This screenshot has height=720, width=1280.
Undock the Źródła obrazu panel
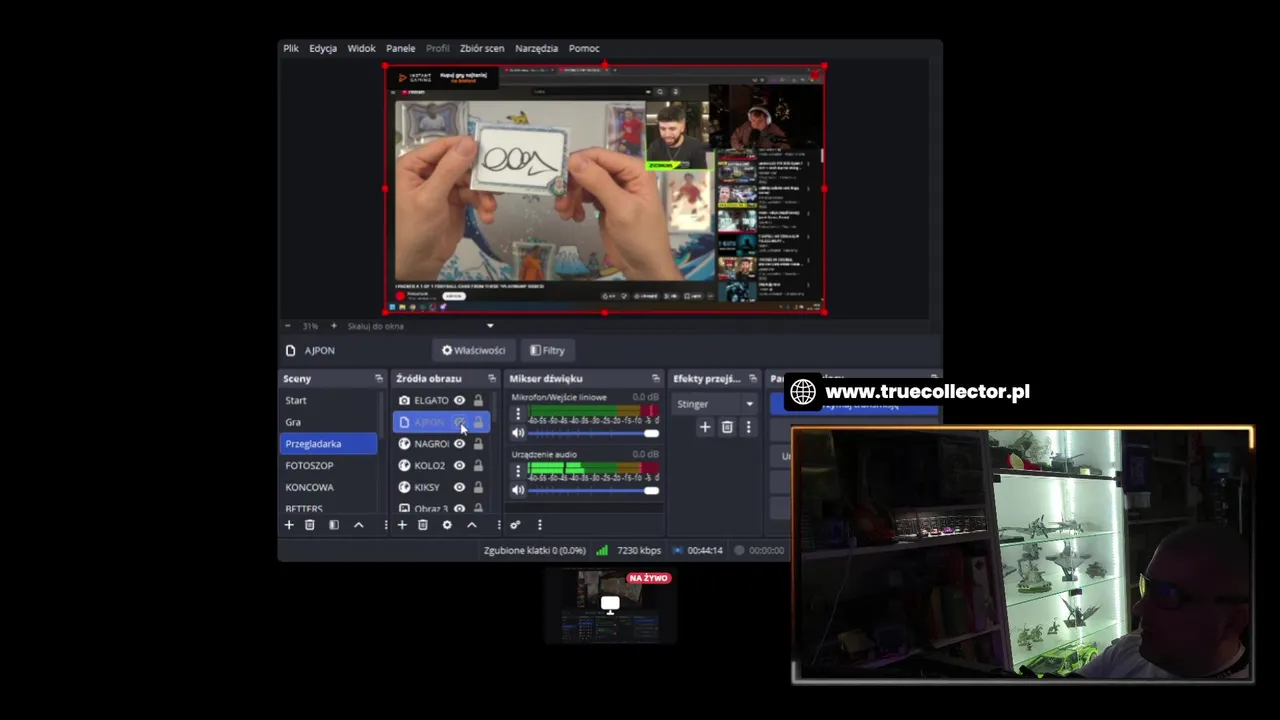point(491,378)
